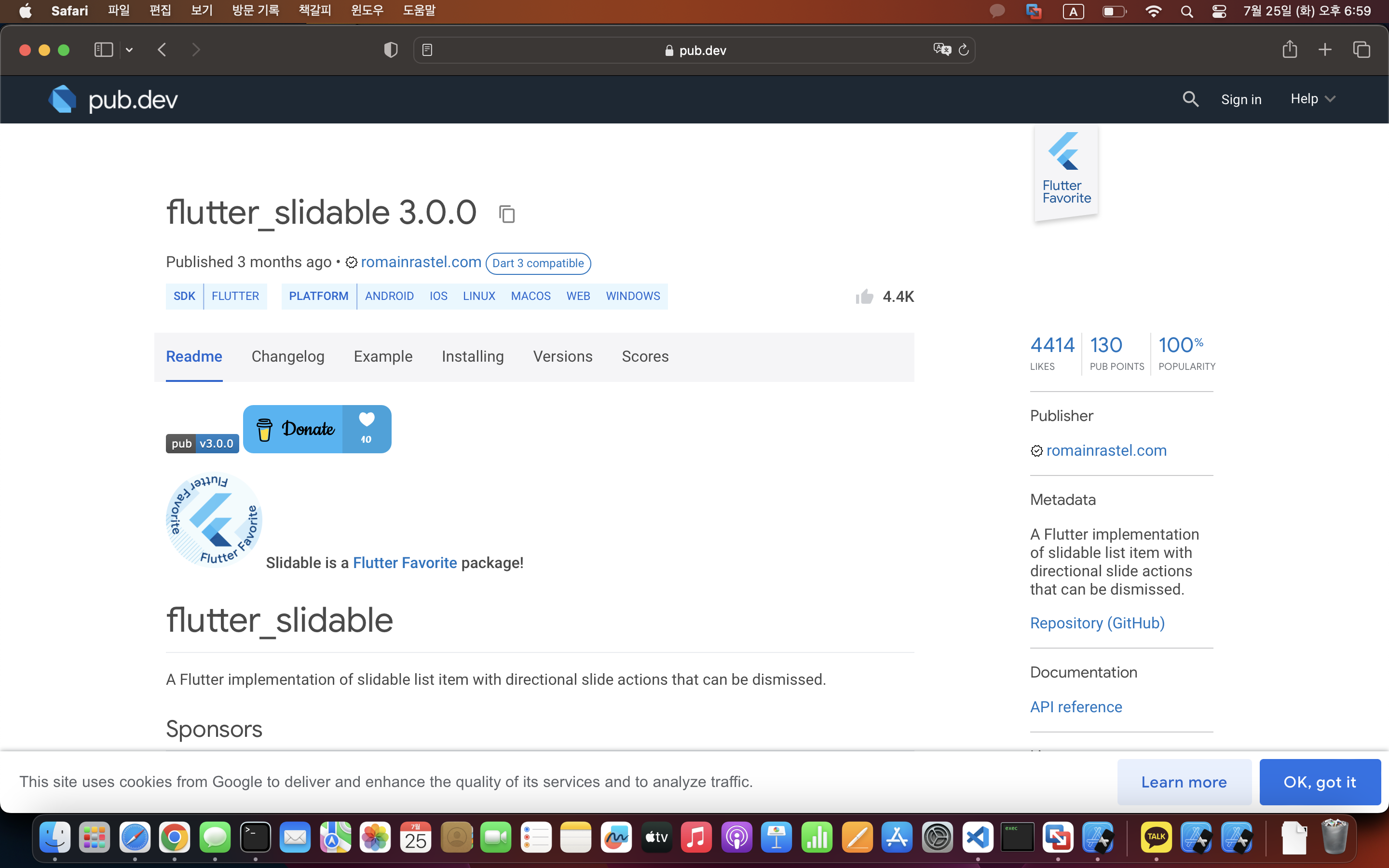Image resolution: width=1389 pixels, height=868 pixels.
Task: Select the Readme tab
Action: pyautogui.click(x=194, y=356)
